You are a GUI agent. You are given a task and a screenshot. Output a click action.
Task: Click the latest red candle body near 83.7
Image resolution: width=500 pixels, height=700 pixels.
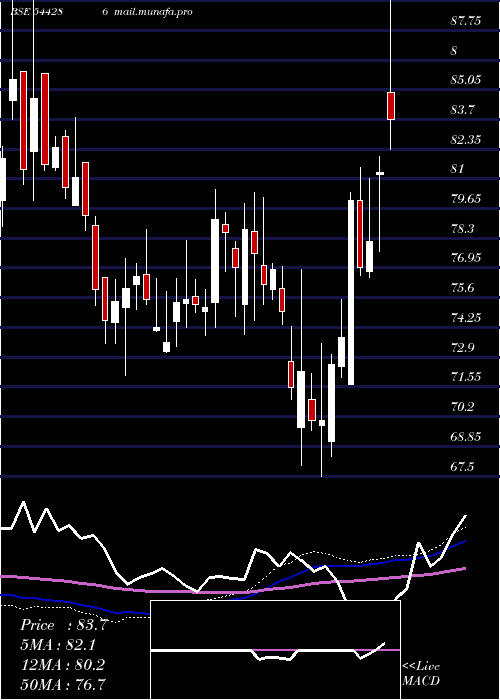click(x=391, y=106)
